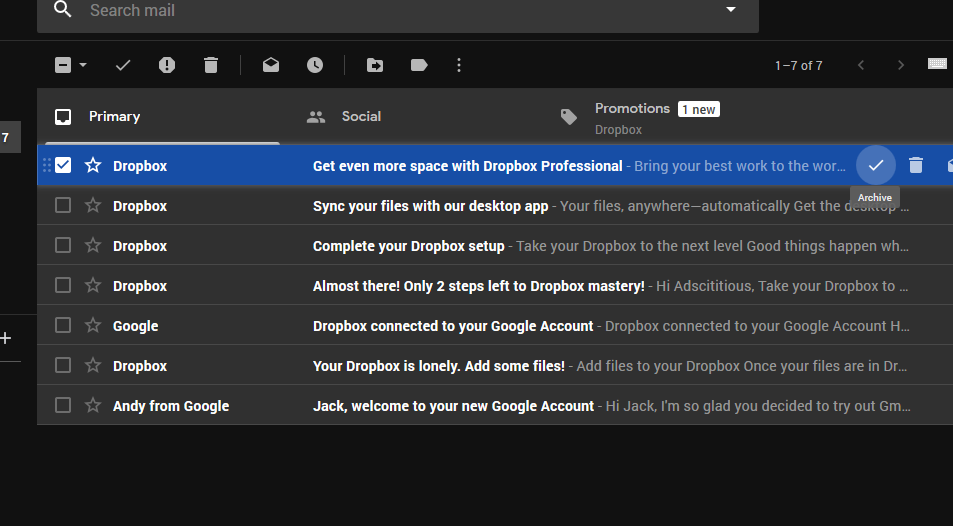Open select dropdown arrow beside toolbar checkbox
The image size is (953, 526).
tap(83, 65)
